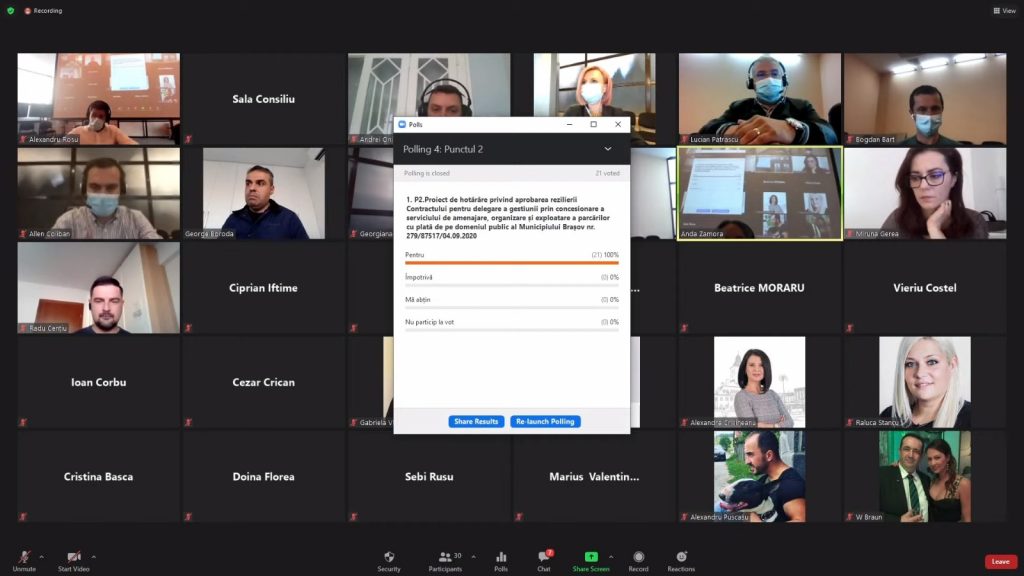The height and width of the screenshot is (576, 1024).
Task: Click the Re-launch Polling button
Action: coord(545,422)
